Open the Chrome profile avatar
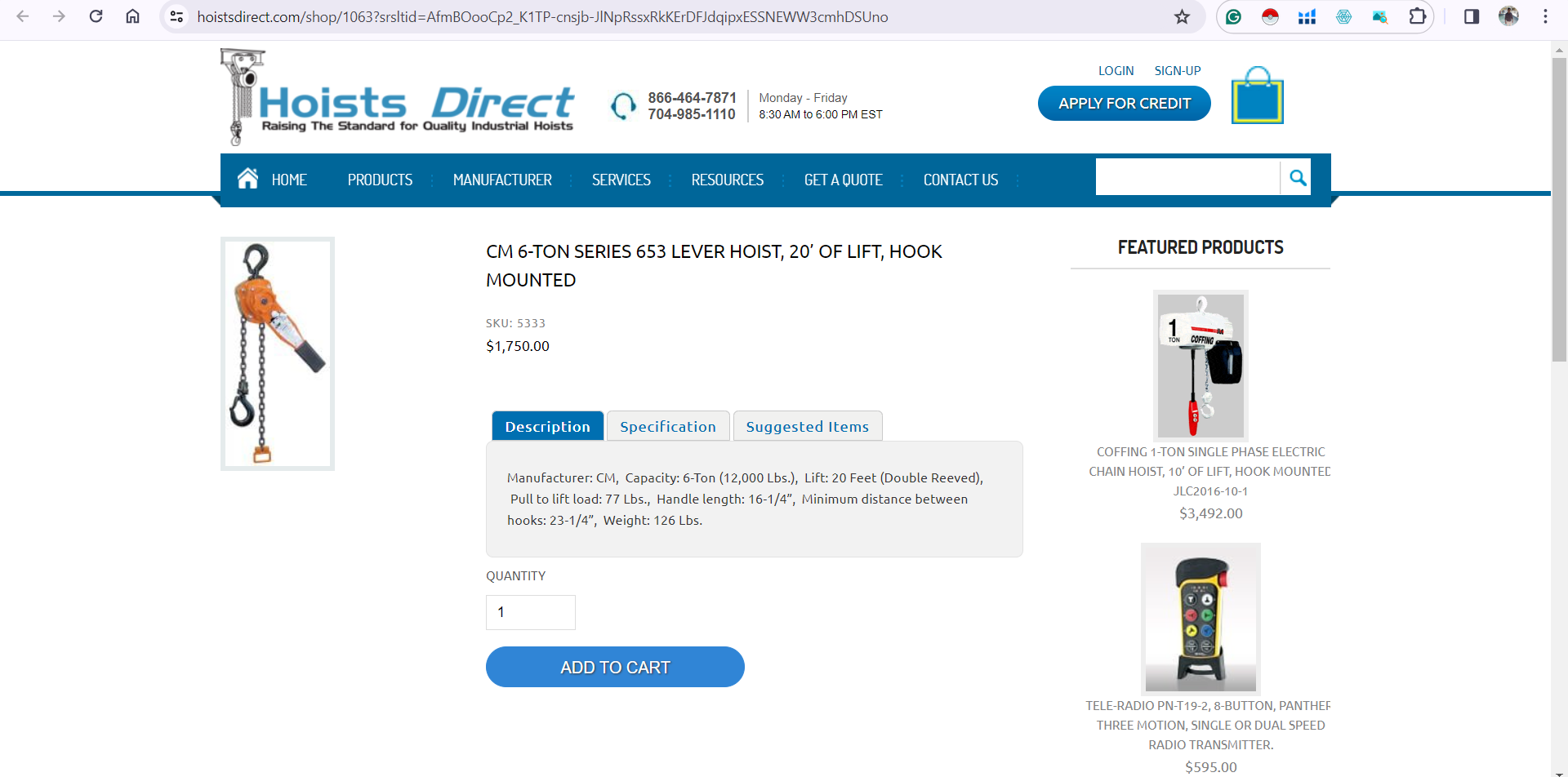Viewport: 1568px width, 777px height. pyautogui.click(x=1508, y=16)
